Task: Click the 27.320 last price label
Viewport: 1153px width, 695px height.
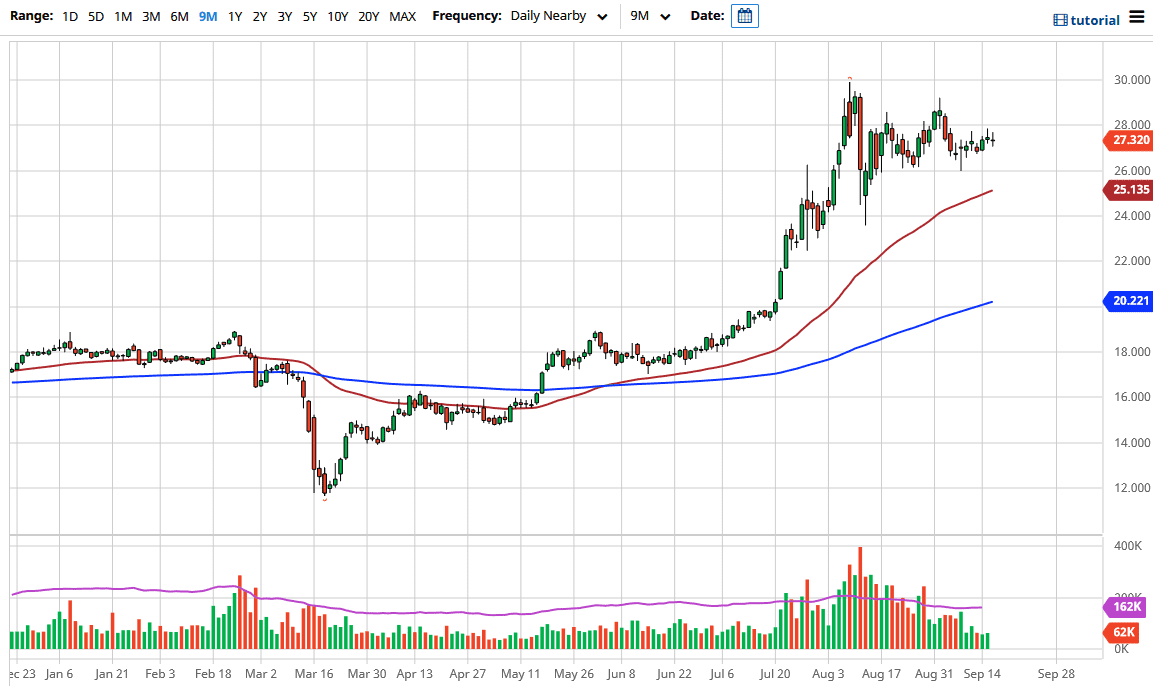Action: pyautogui.click(x=1128, y=141)
